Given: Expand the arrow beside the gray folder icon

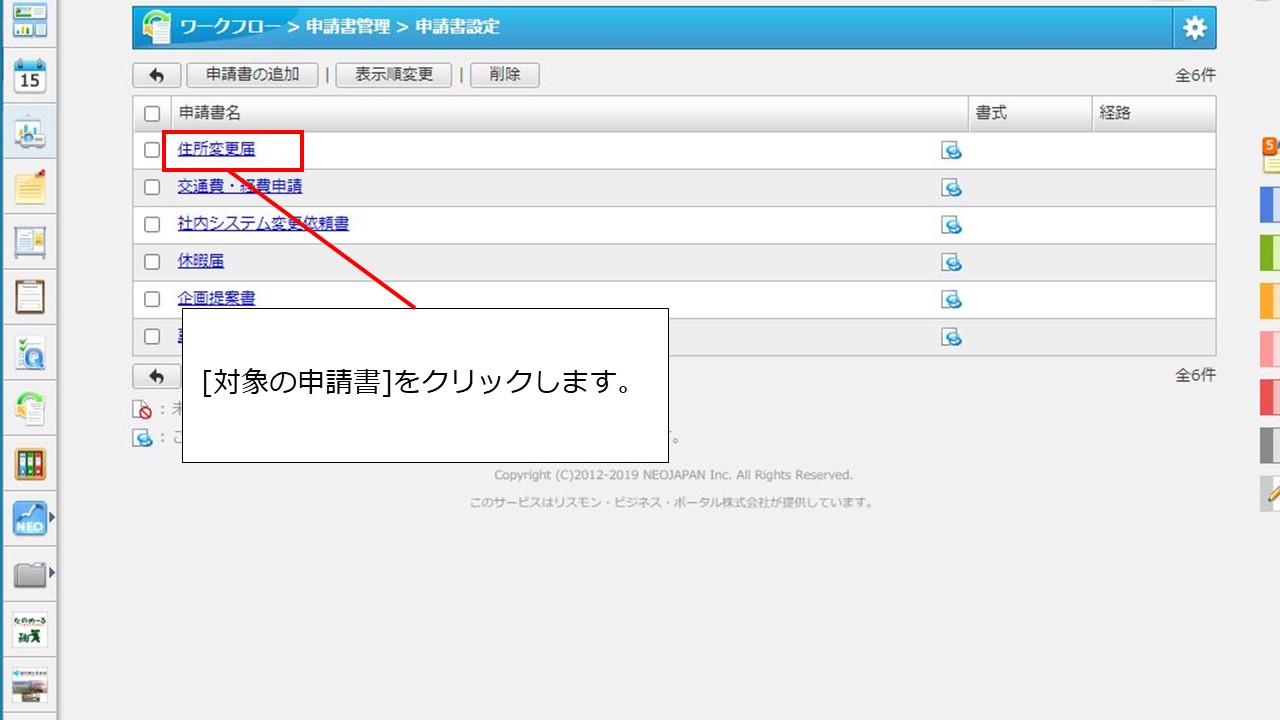Looking at the screenshot, I should click(51, 574).
